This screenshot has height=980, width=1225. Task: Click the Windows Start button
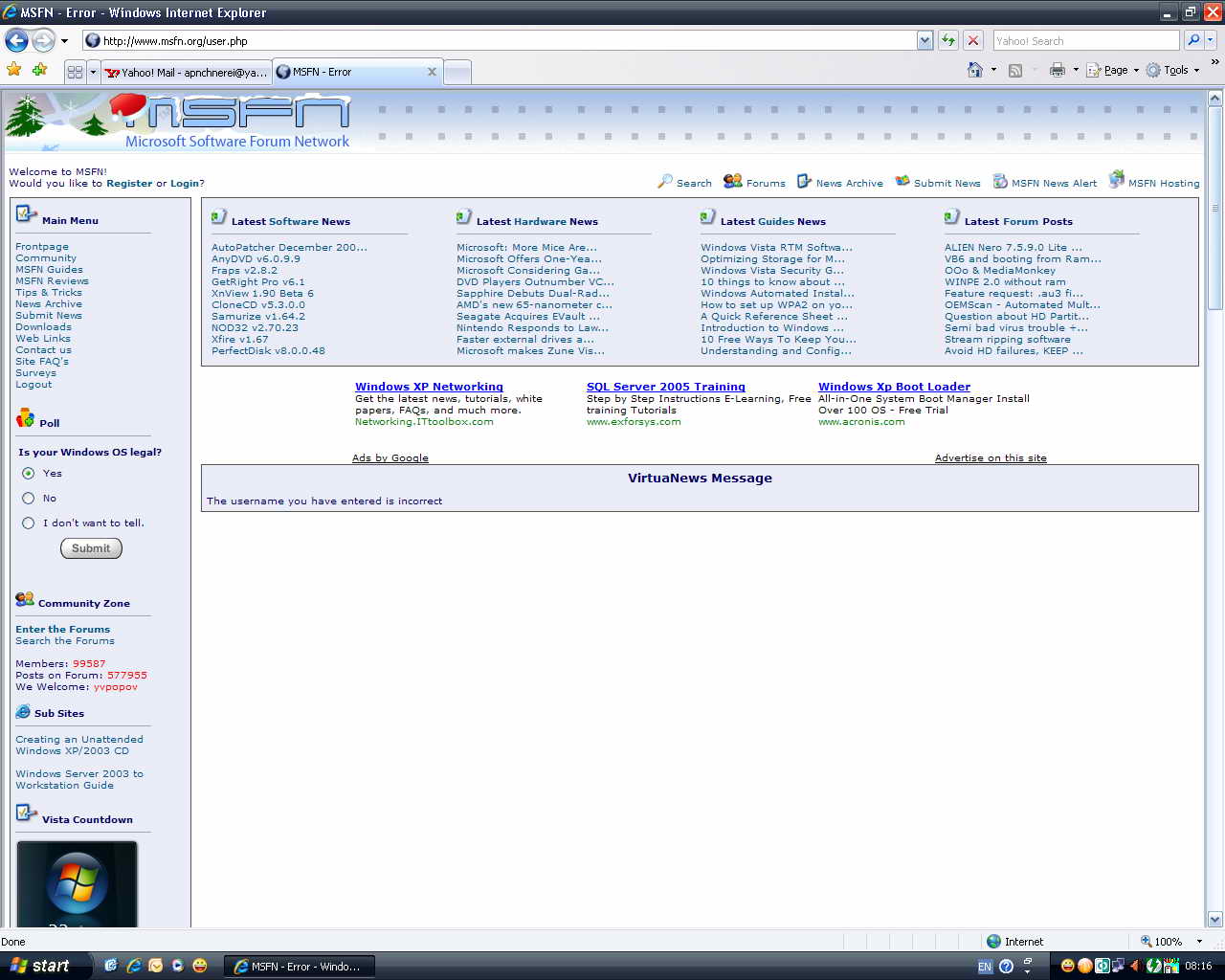(x=45, y=966)
